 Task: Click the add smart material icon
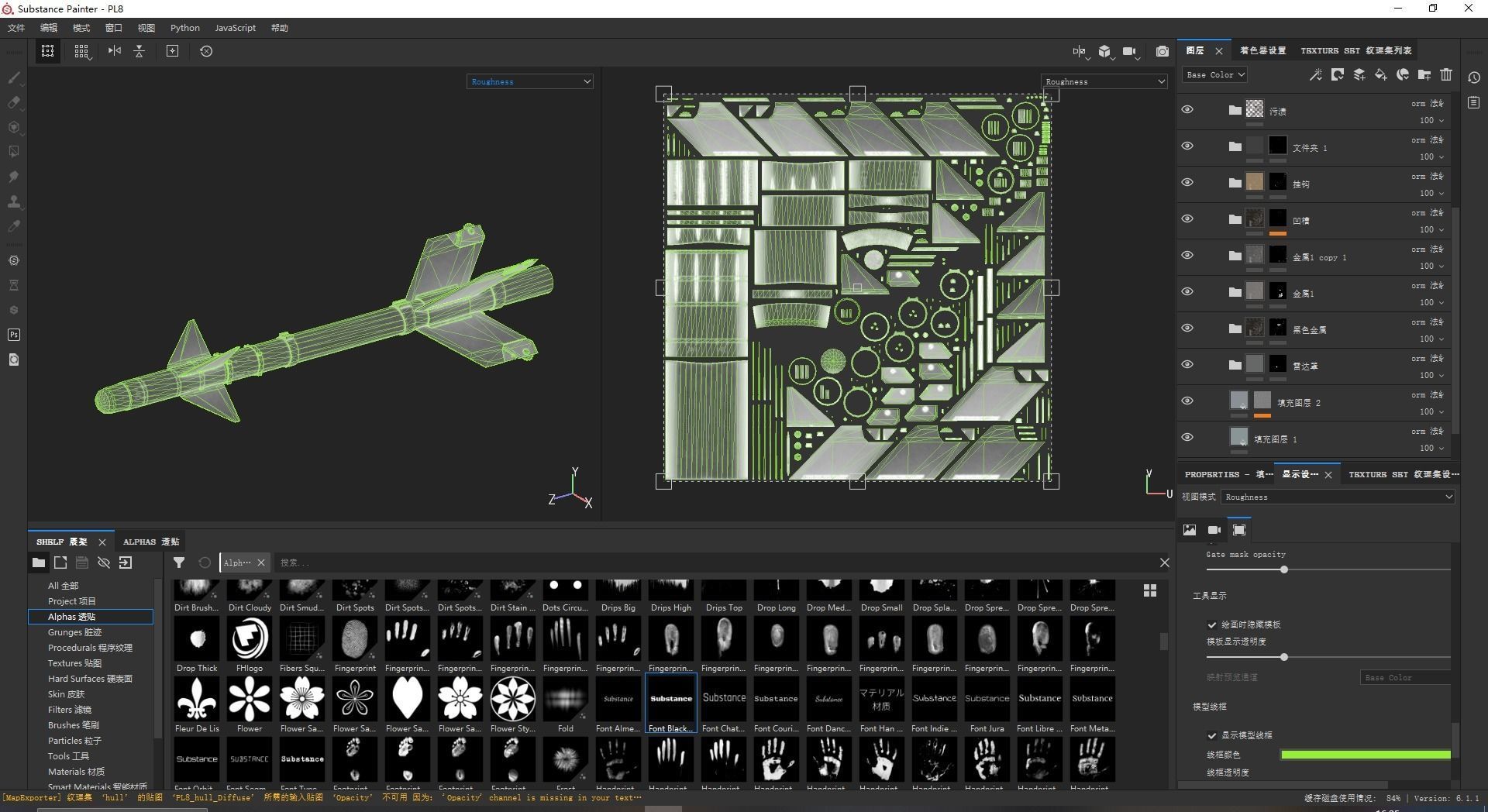tap(1403, 74)
